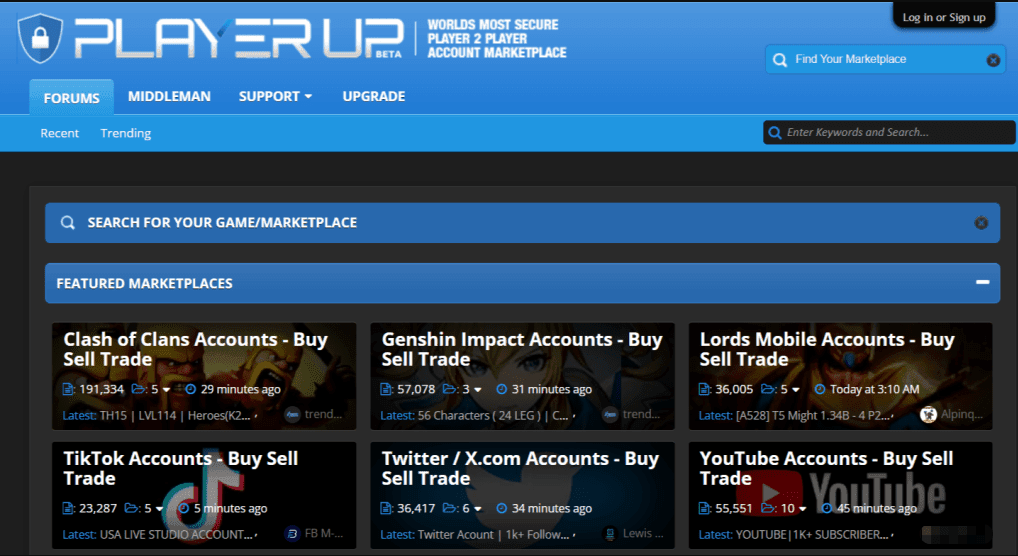Click the threads icon under Clash of Clans
1018x556 pixels.
point(69,389)
